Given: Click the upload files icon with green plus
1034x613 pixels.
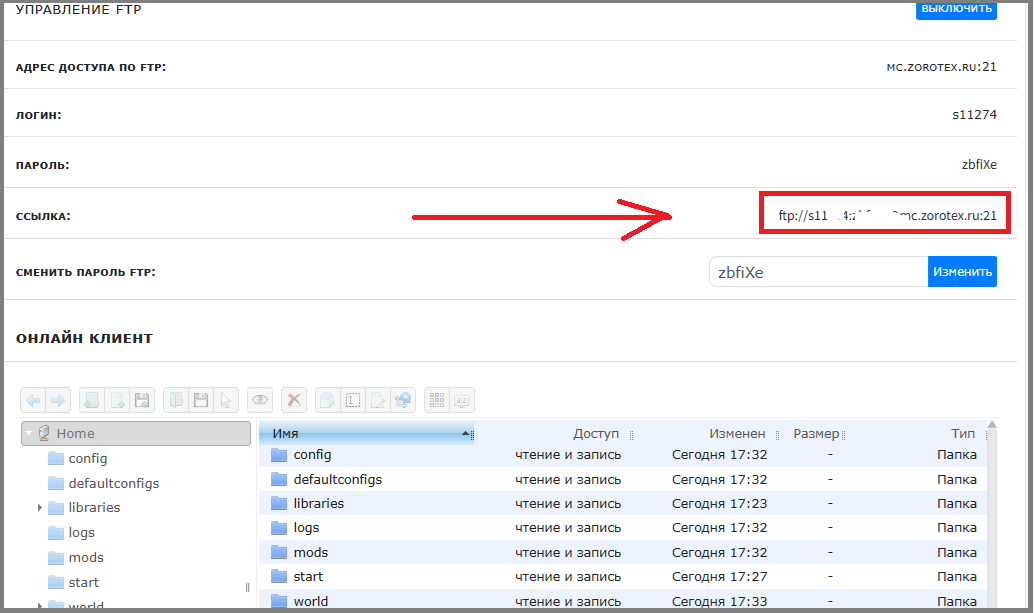Looking at the screenshot, I should pos(142,400).
